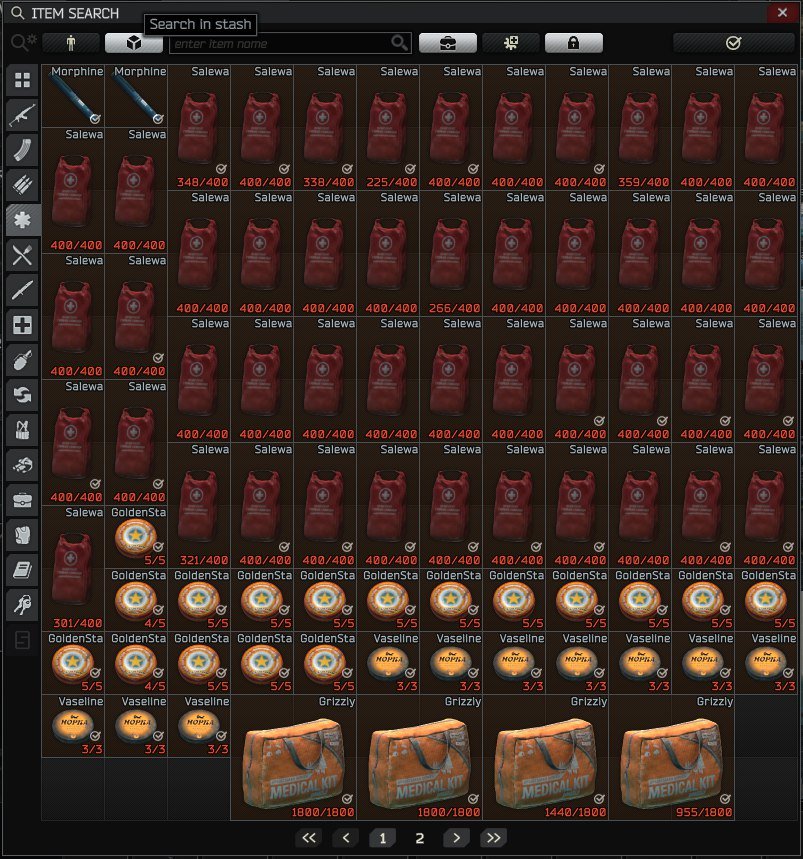Toggle the briefcase container filter button
Viewport: 803px width, 859px height.
click(x=448, y=43)
